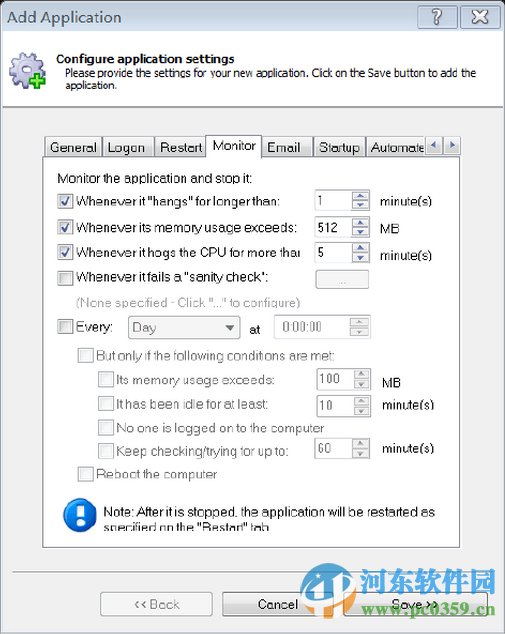The height and width of the screenshot is (634, 505).
Task: Decrease the idle 10 minutes spinner
Action: tap(362, 411)
